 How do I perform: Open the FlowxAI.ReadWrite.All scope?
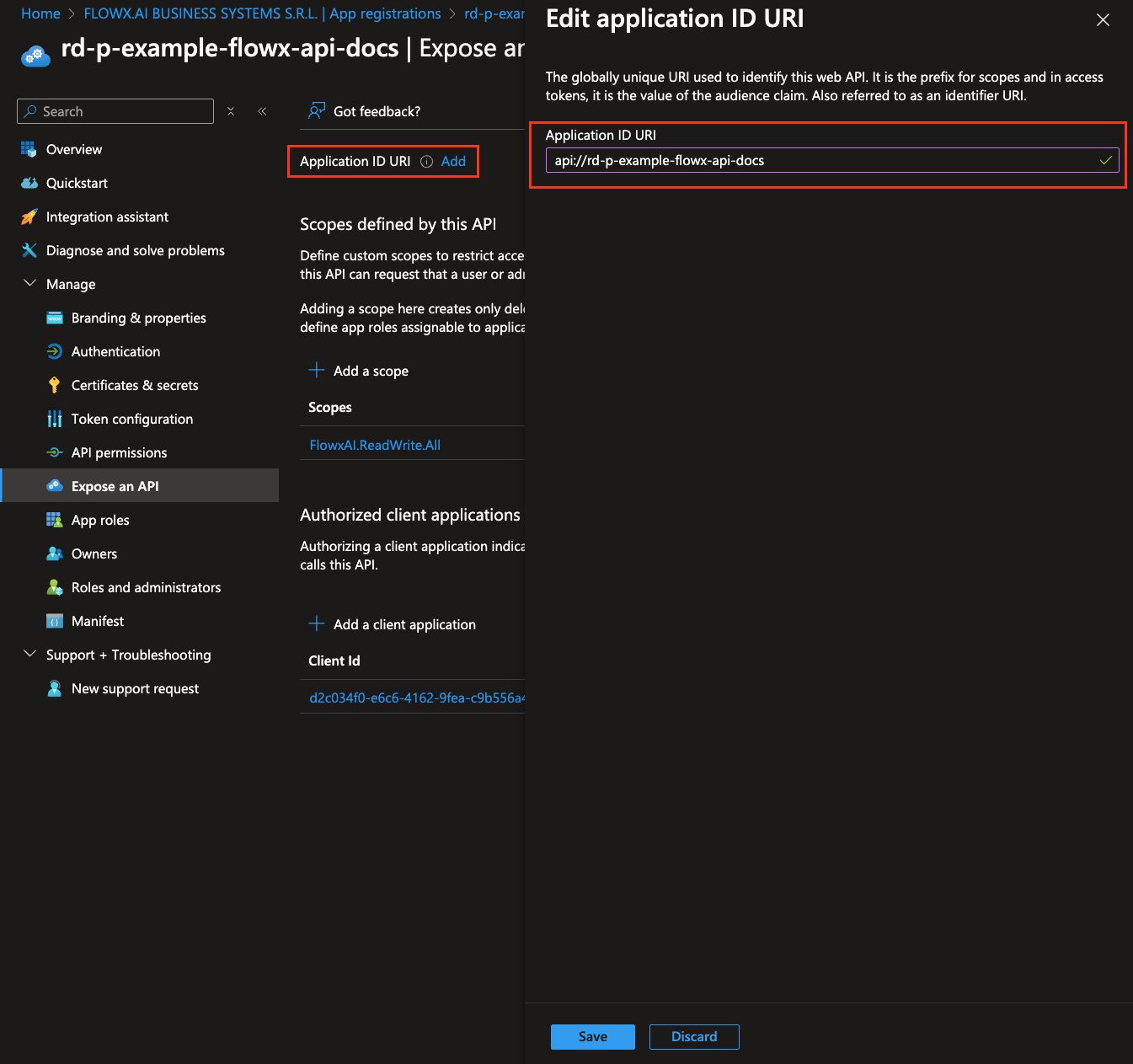(x=375, y=445)
